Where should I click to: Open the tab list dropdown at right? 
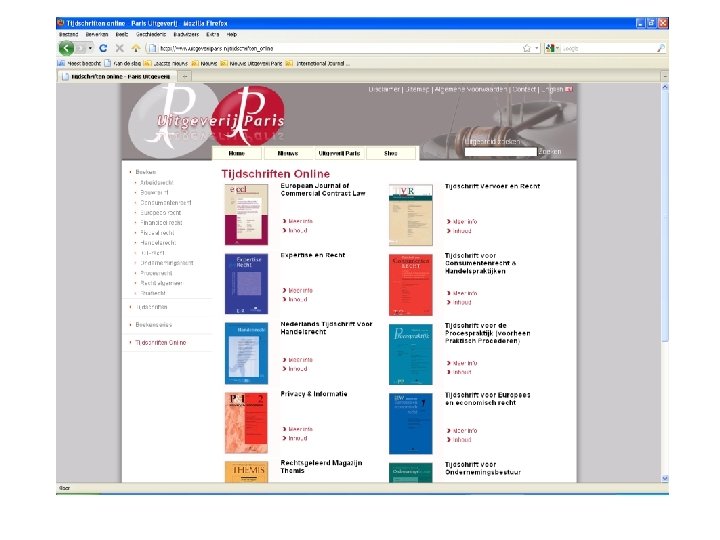click(664, 77)
